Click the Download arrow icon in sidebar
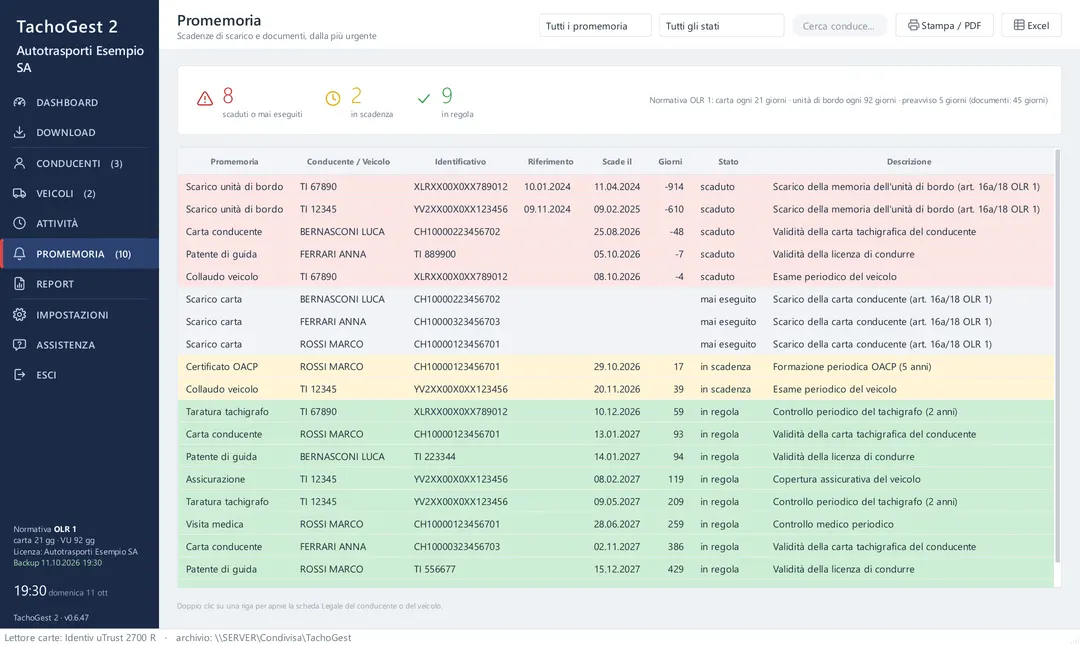 [19, 132]
